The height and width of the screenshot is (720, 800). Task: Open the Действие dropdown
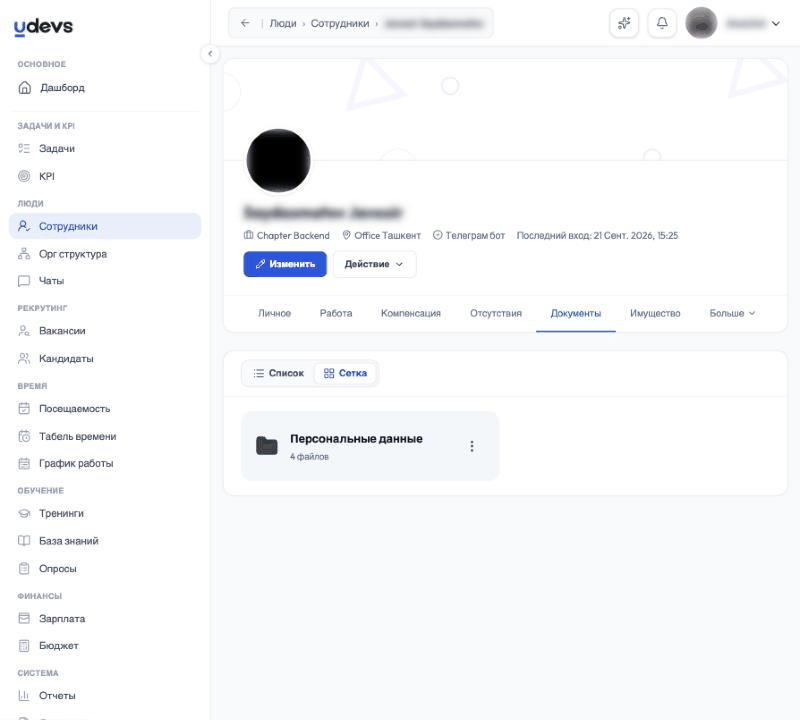374,264
